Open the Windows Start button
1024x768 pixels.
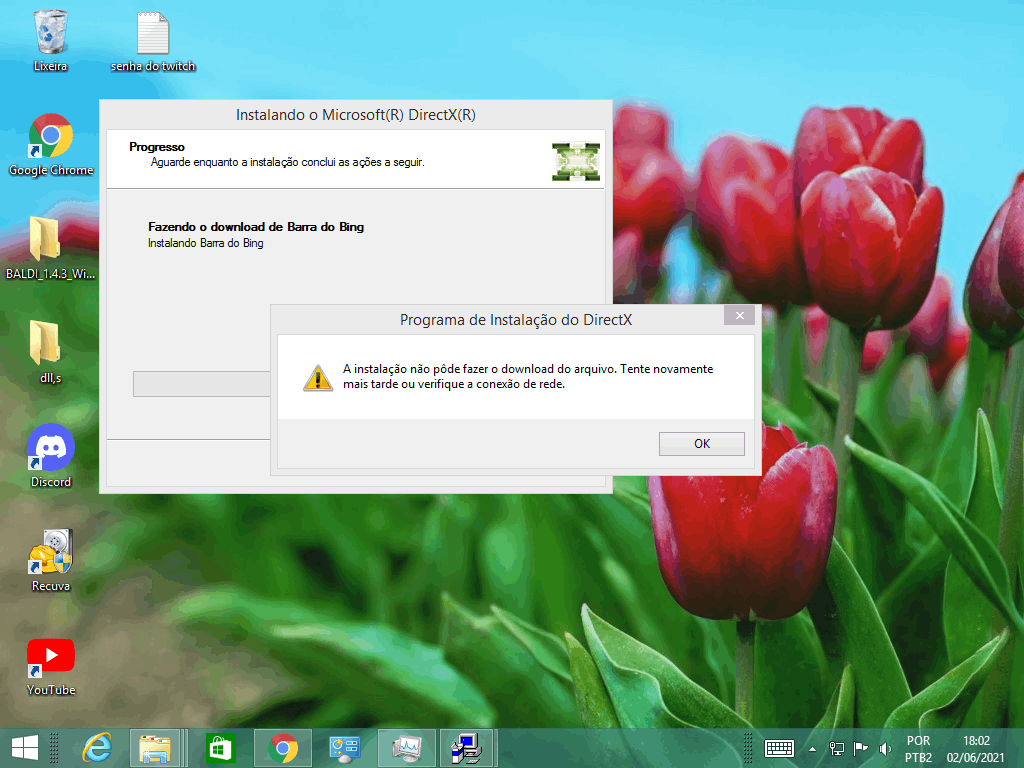tap(25, 748)
